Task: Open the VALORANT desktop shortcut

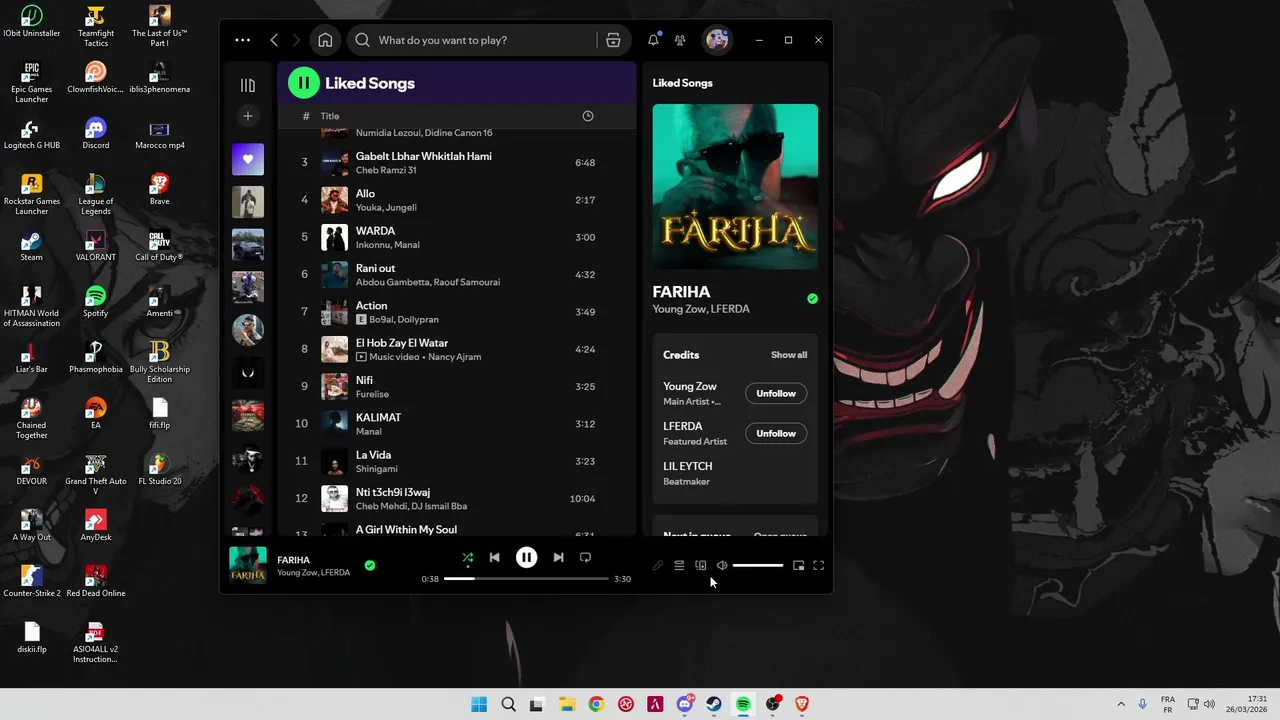Action: click(95, 245)
